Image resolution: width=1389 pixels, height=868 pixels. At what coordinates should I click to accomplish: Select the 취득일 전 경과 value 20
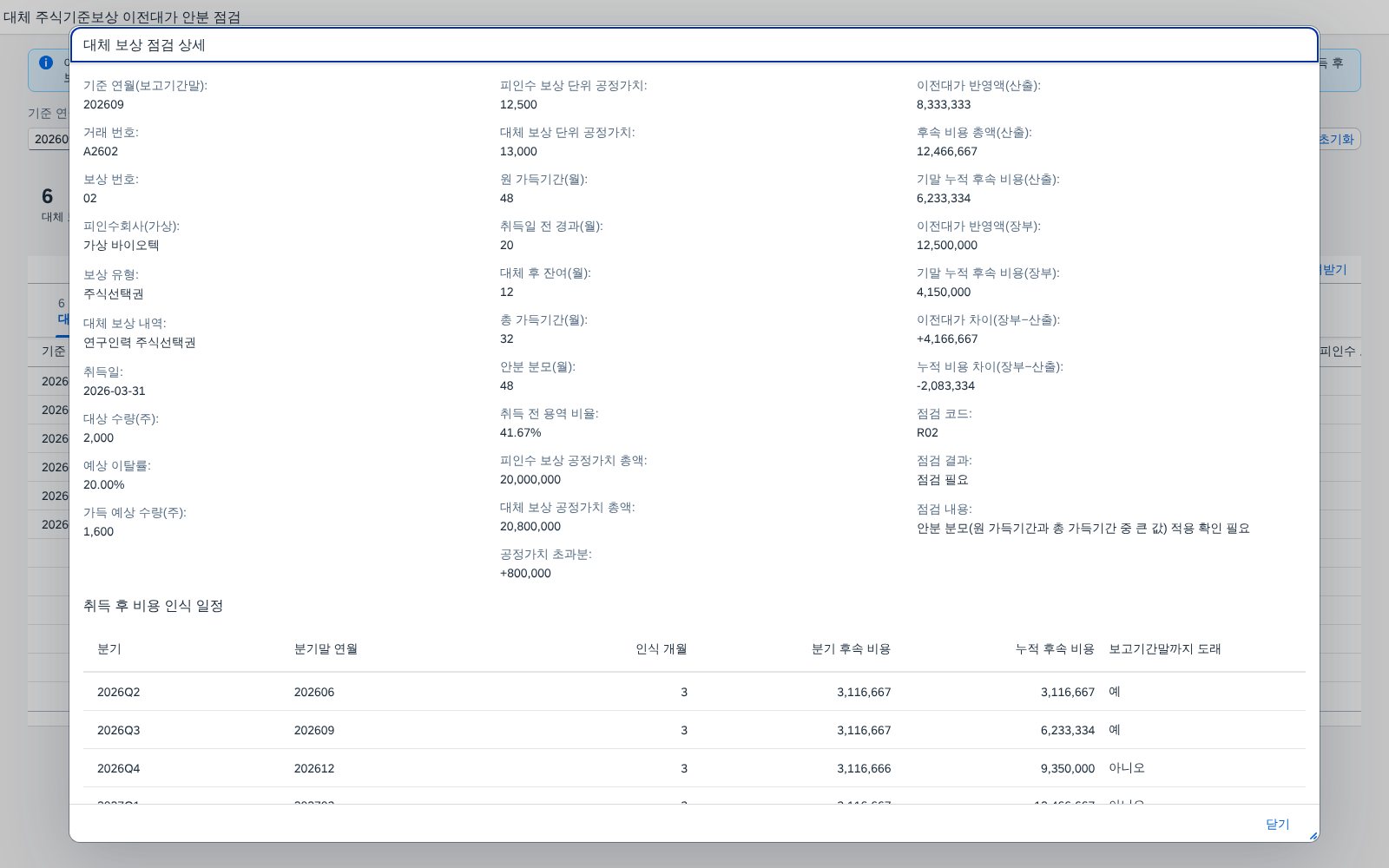tap(507, 245)
